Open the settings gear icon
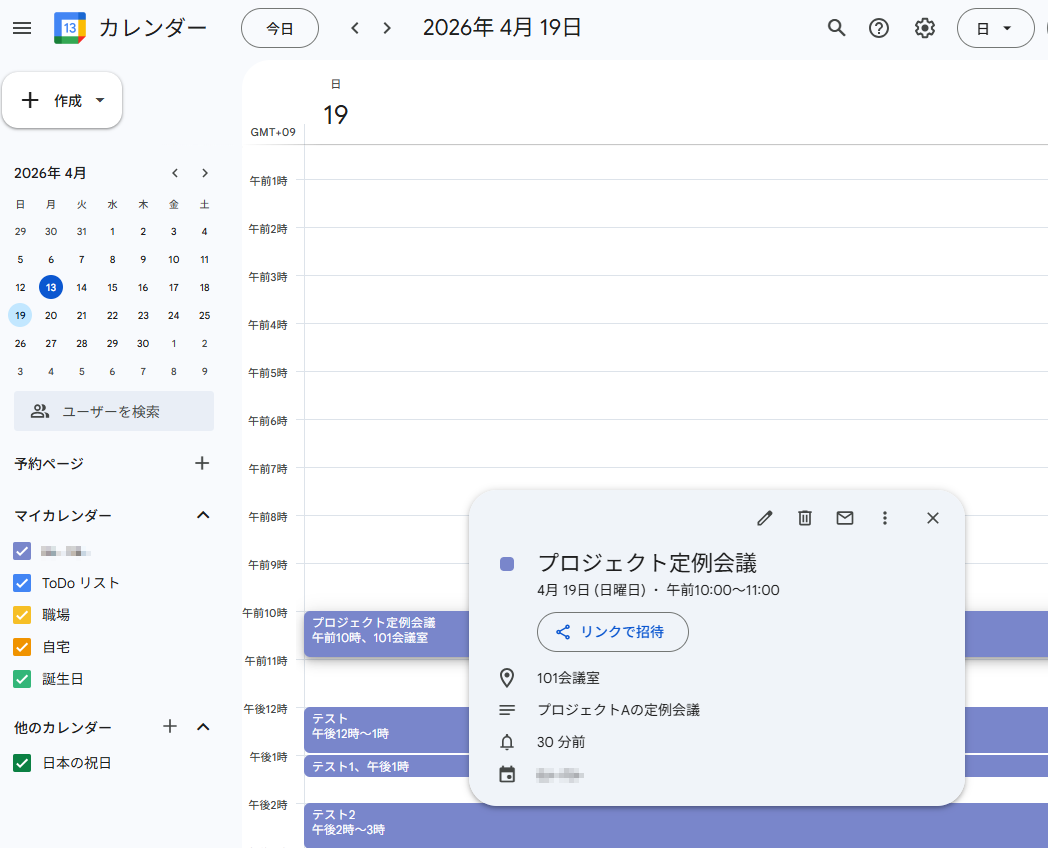Screen dimensions: 1048x848 pyautogui.click(x=925, y=28)
